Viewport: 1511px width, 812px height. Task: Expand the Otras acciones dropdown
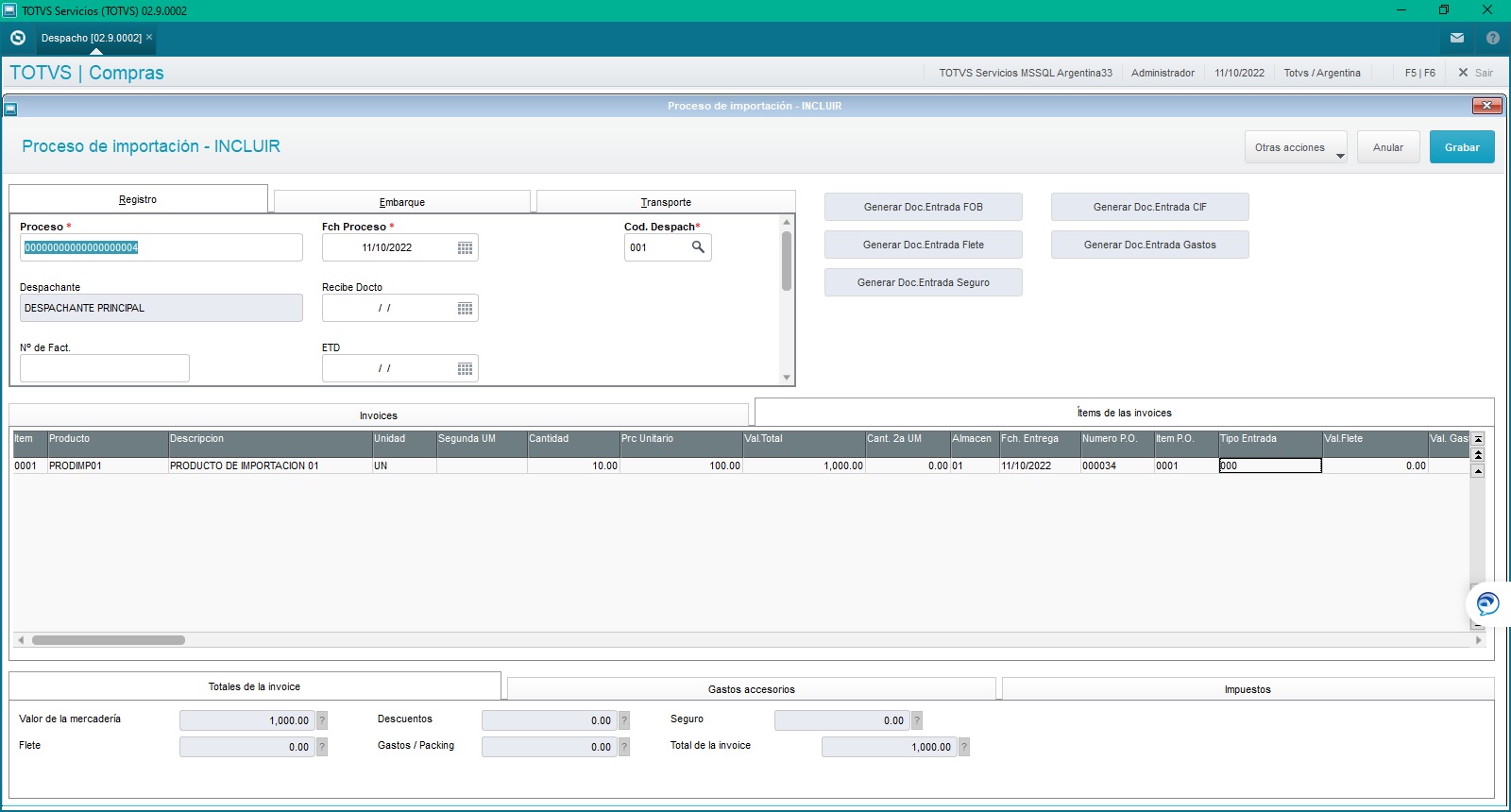[x=1296, y=147]
